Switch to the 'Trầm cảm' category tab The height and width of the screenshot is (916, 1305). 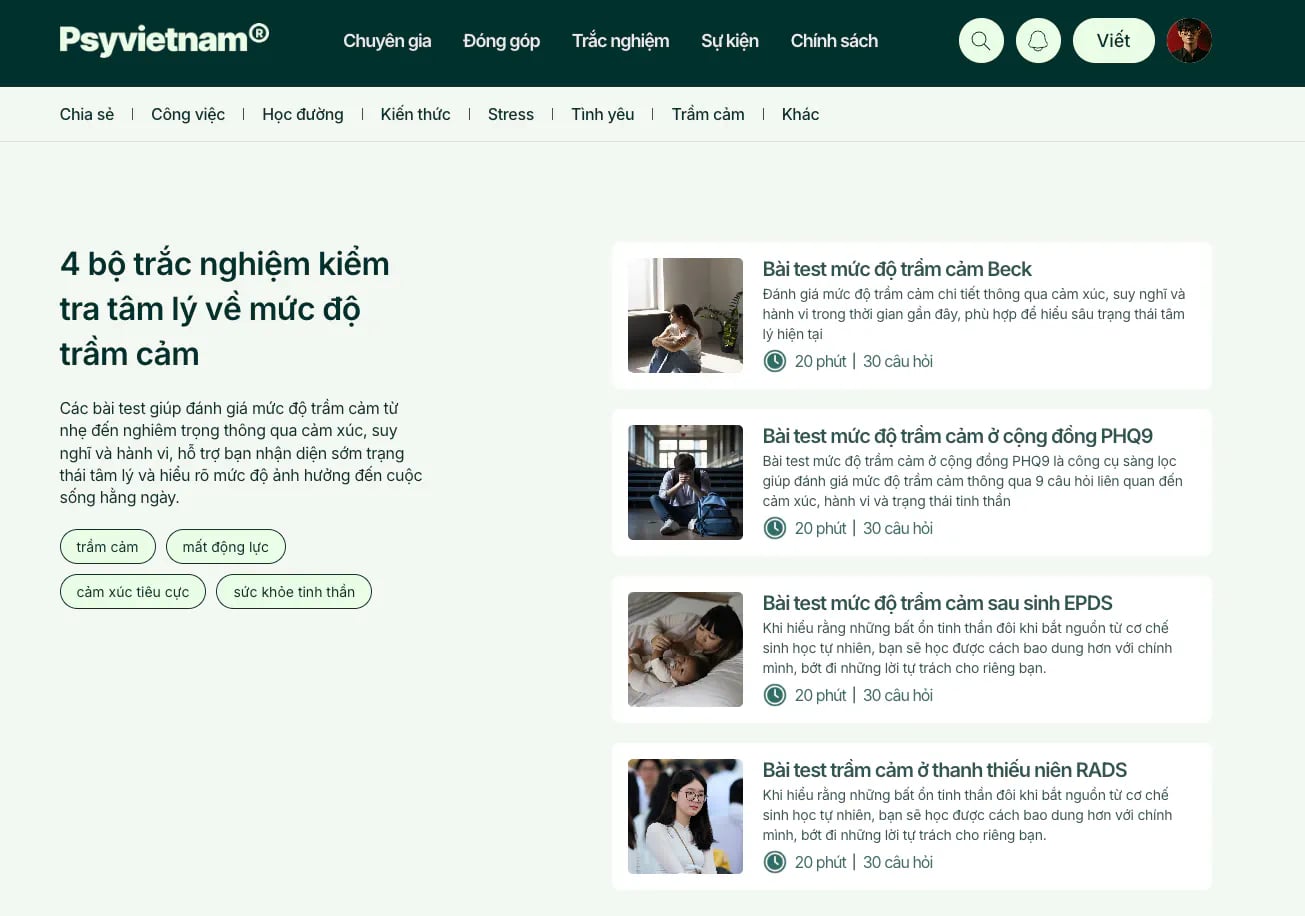tap(708, 114)
